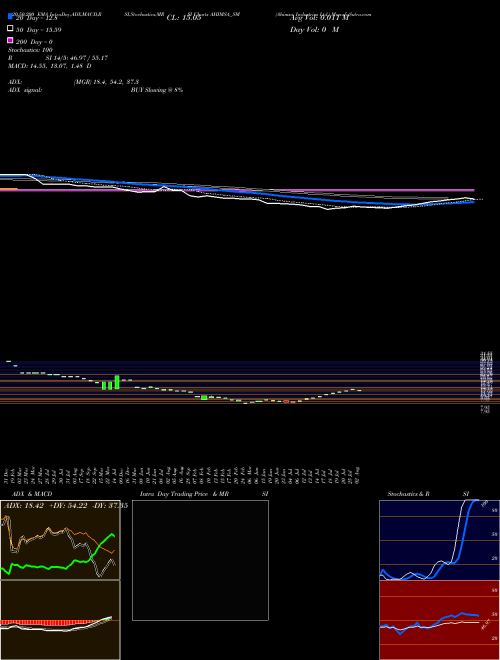Click the '(MGR) 18.4, 54.2, 37.3' ADX values
This screenshot has height=660, width=500.
(x=106, y=82)
